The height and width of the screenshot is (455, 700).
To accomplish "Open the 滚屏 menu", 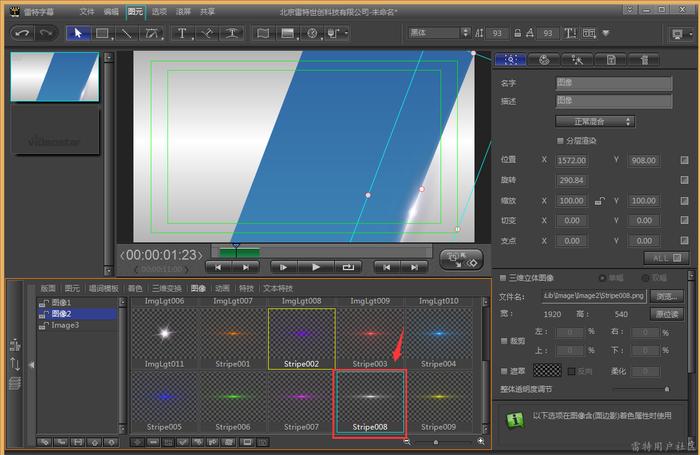I will (x=183, y=12).
